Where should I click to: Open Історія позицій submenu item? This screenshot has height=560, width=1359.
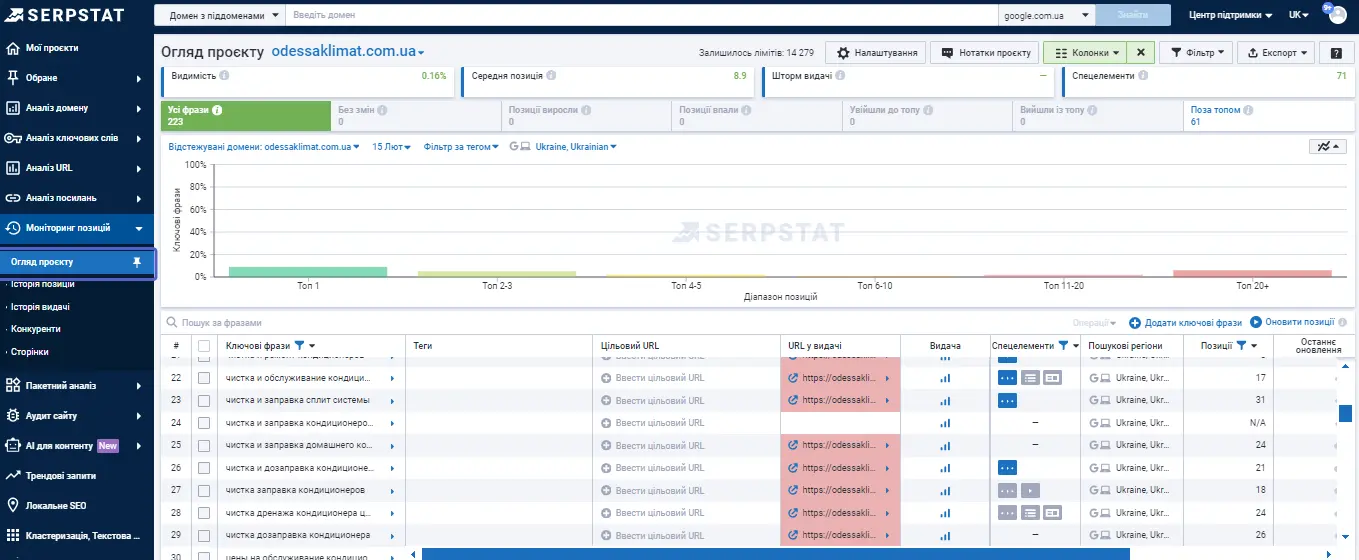pyautogui.click(x=42, y=284)
